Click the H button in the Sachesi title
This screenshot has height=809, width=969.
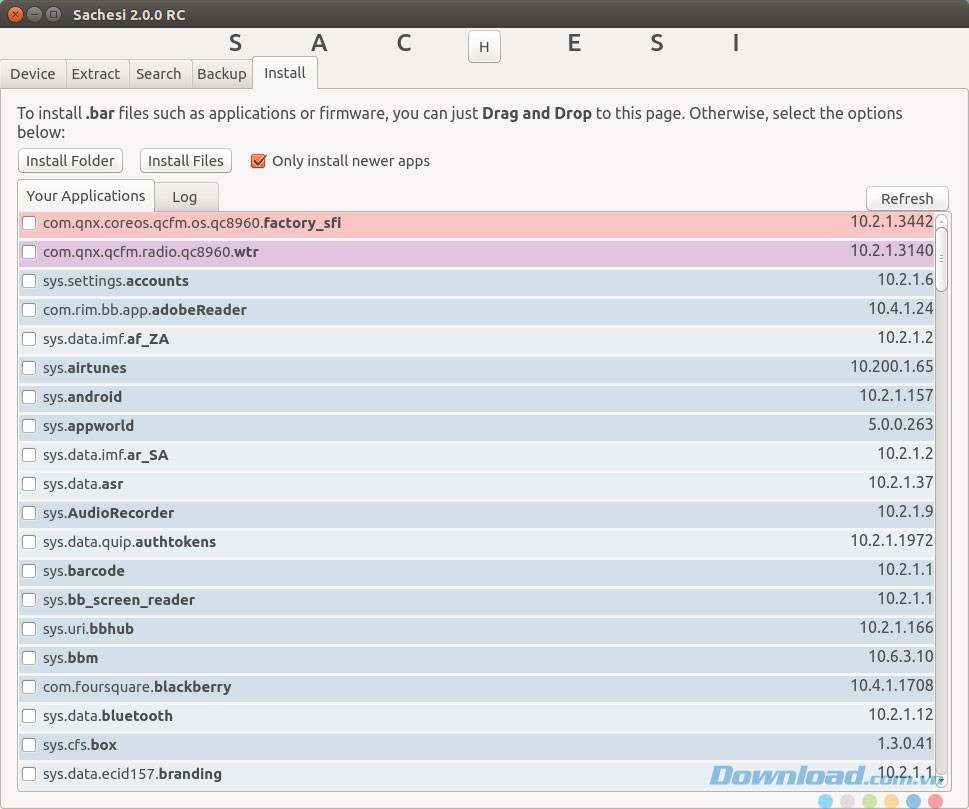click(x=484, y=47)
